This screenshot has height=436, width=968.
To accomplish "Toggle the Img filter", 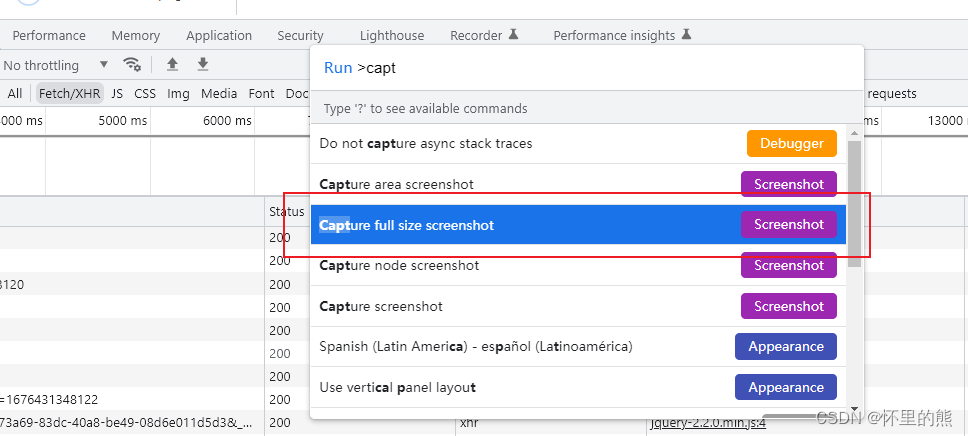I will (178, 93).
